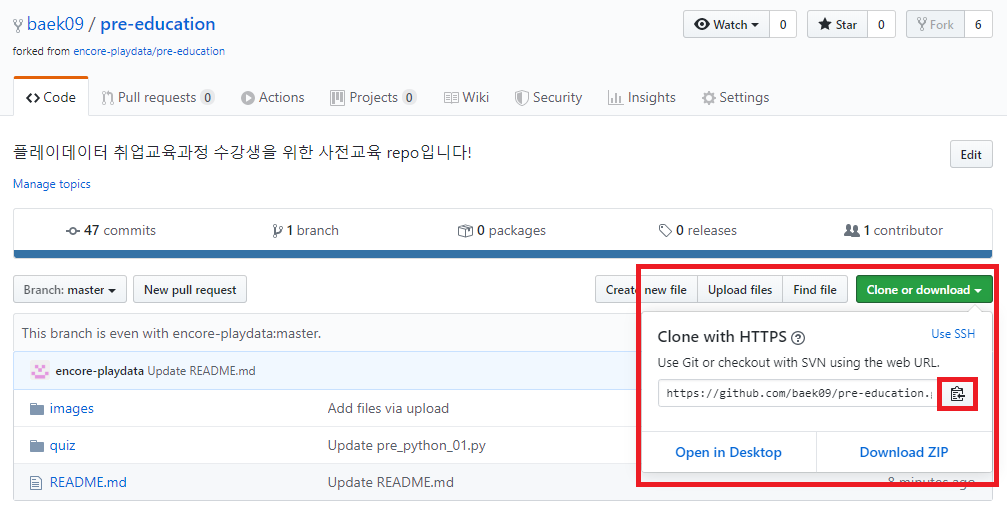Image resolution: width=1007 pixels, height=511 pixels.
Task: Open the latest commit message Update README.md
Action: [x=201, y=371]
